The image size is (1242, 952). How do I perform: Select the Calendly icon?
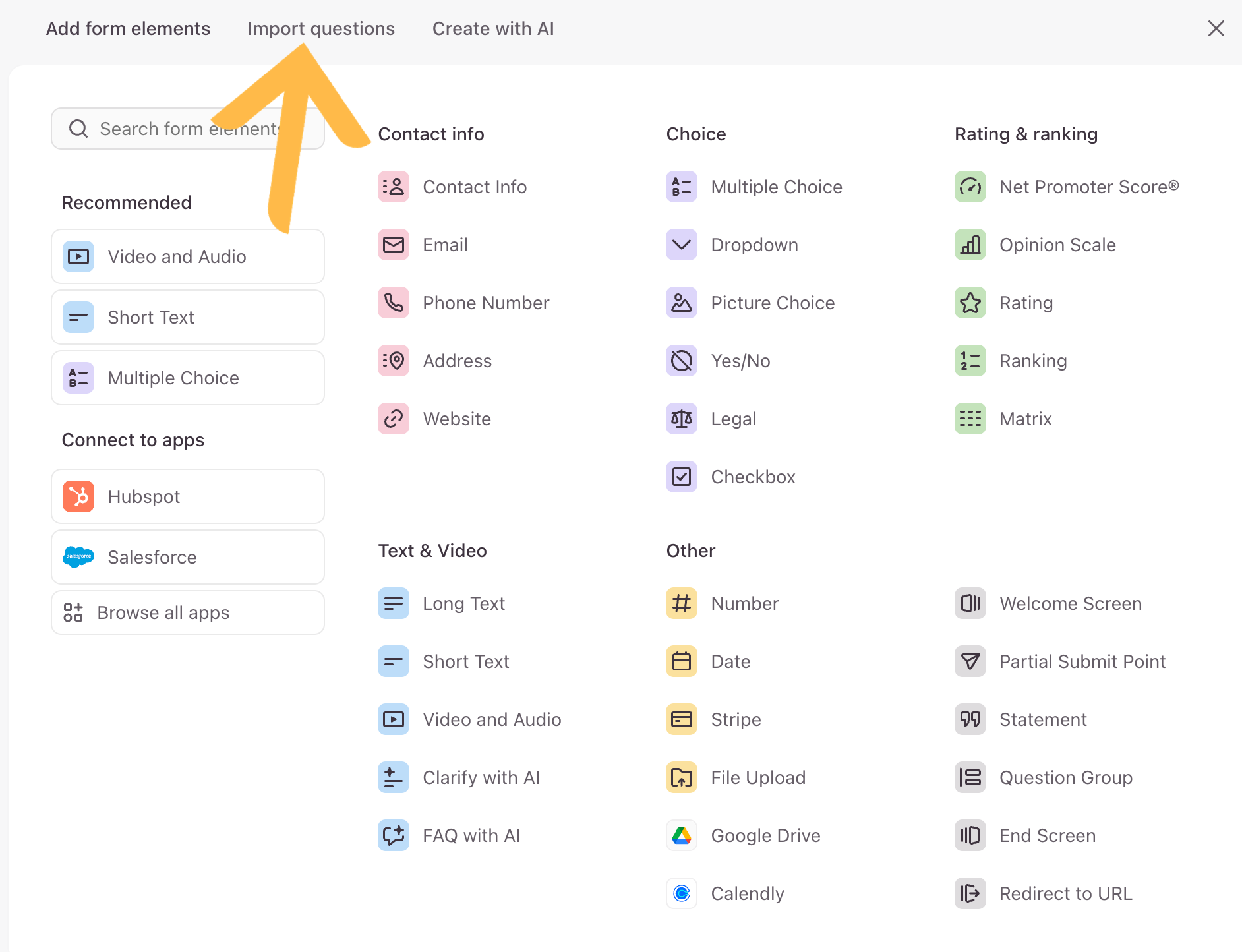pos(681,893)
